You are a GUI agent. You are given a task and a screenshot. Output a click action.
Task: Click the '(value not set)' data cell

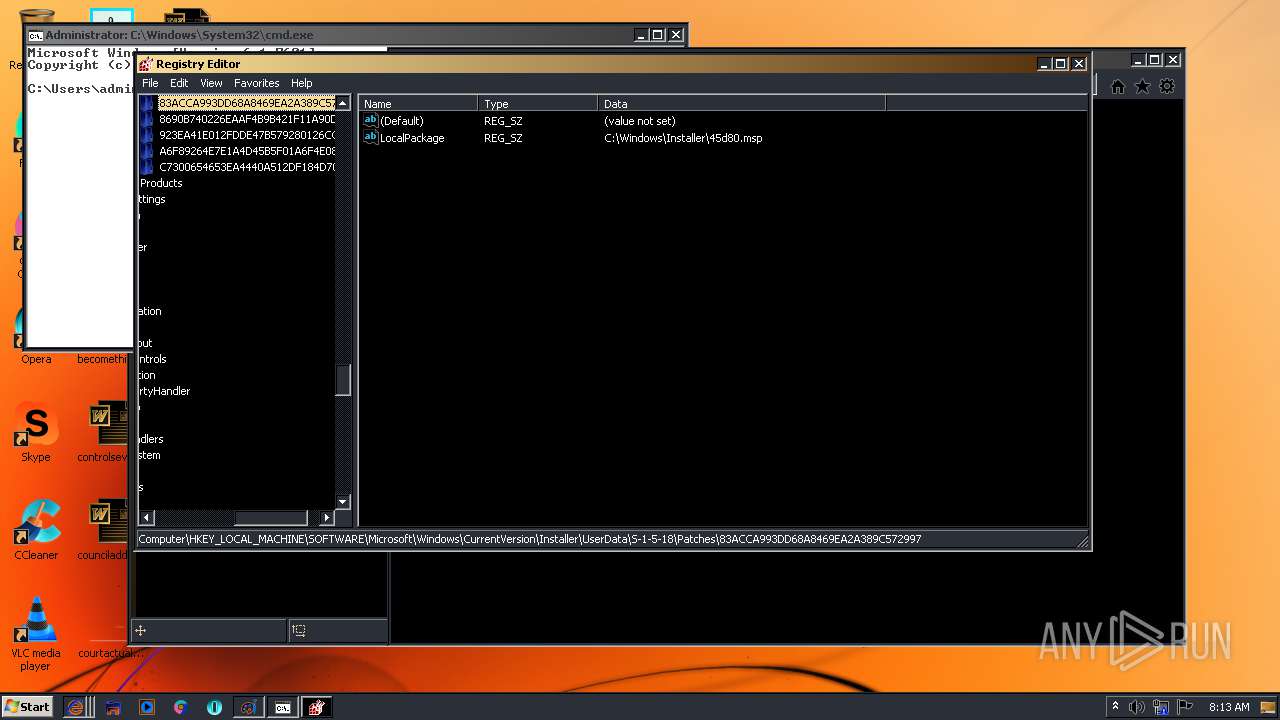click(639, 121)
